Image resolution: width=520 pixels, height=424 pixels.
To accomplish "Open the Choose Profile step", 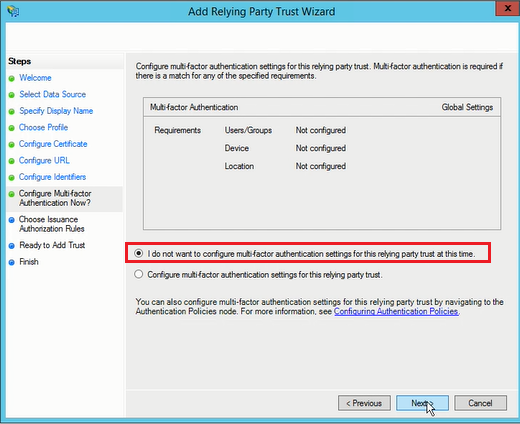I will [x=43, y=127].
